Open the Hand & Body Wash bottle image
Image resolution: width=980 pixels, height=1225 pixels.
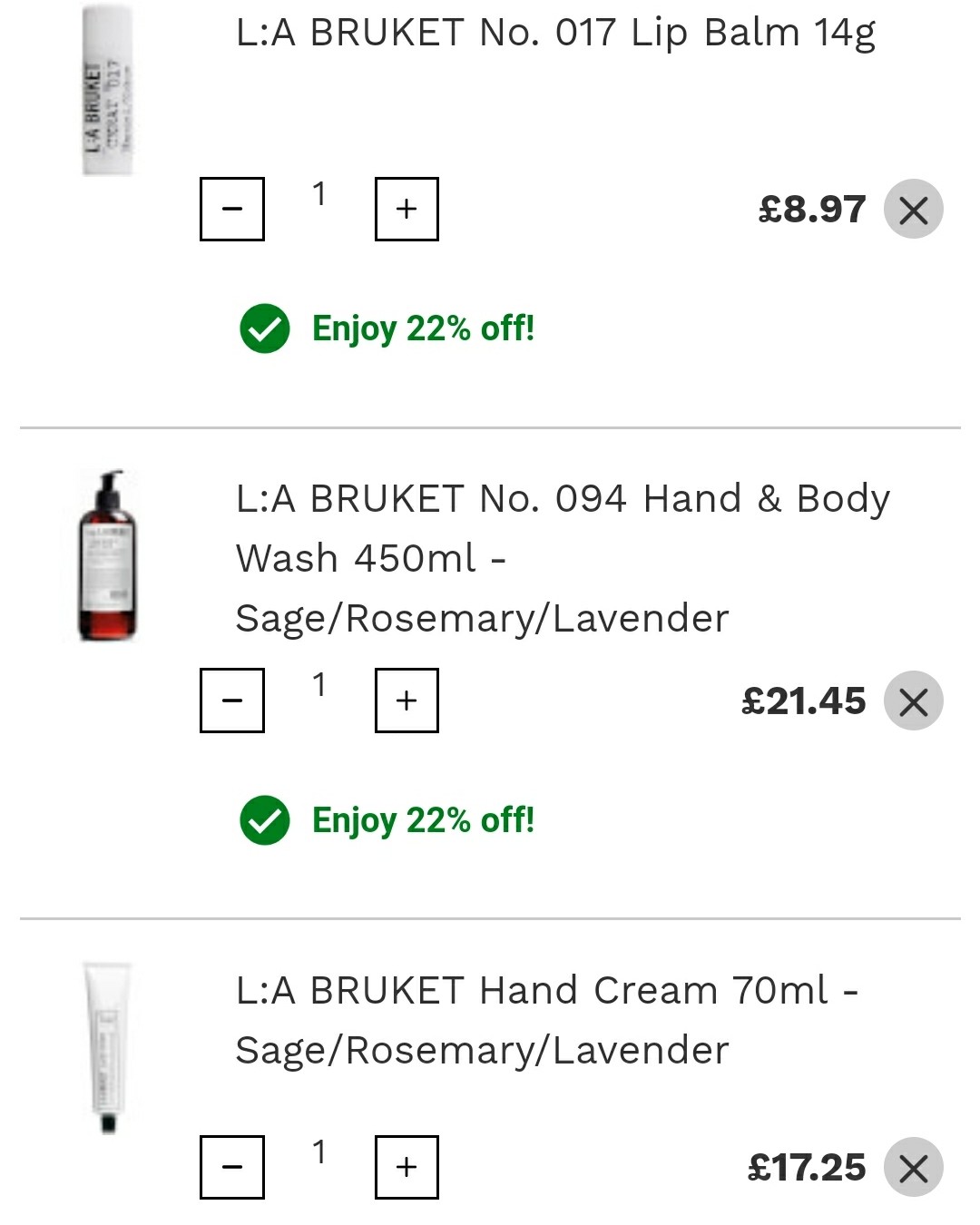point(108,555)
